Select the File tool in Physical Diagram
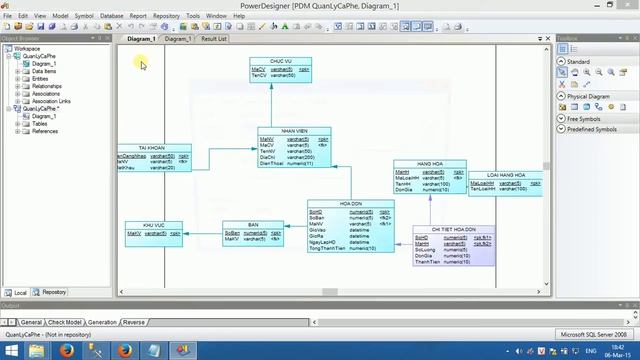This screenshot has height=360, width=640. point(623,107)
